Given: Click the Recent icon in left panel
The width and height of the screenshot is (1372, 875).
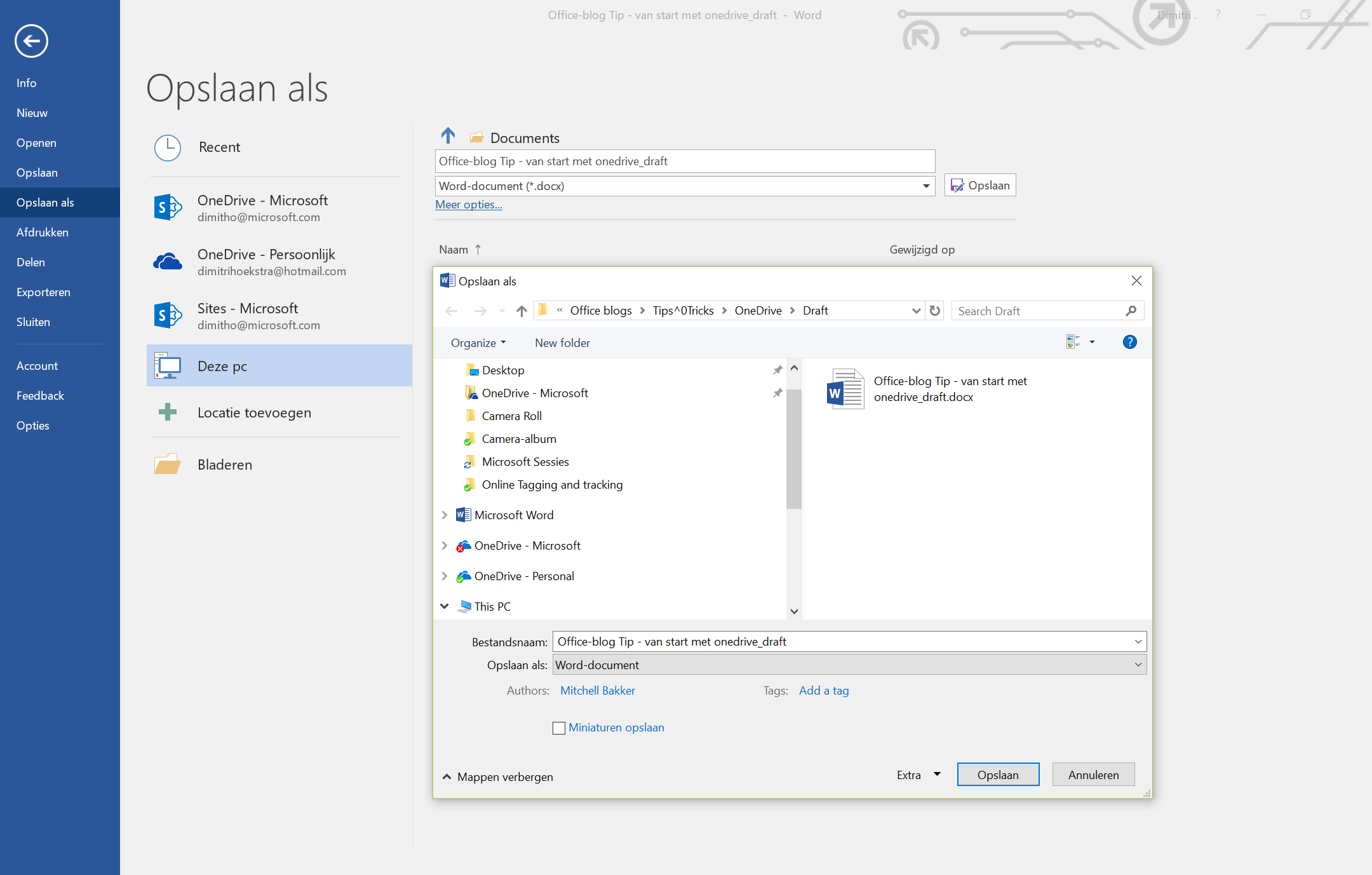Looking at the screenshot, I should [167, 146].
